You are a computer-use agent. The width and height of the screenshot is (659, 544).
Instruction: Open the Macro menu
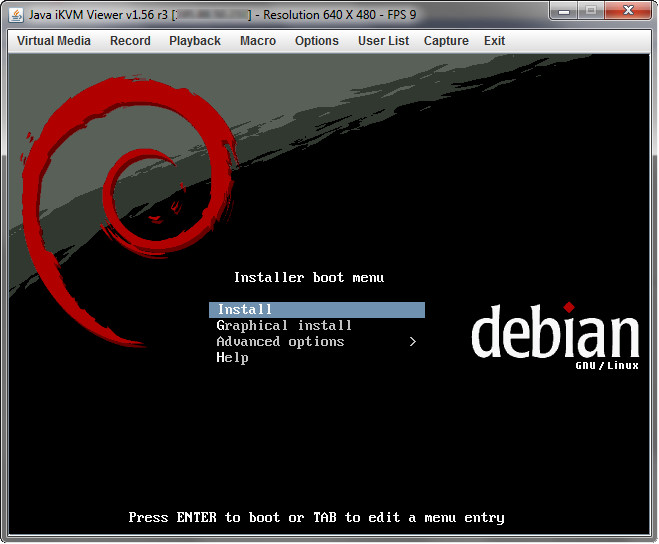tap(258, 41)
